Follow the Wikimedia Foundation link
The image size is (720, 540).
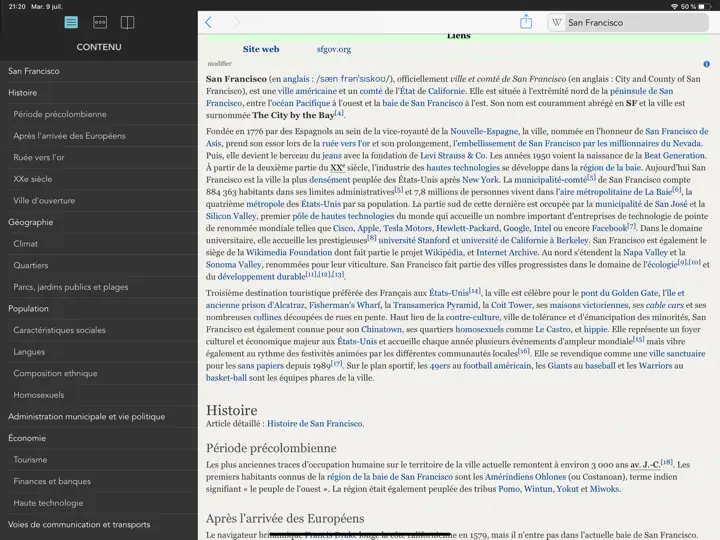point(289,253)
